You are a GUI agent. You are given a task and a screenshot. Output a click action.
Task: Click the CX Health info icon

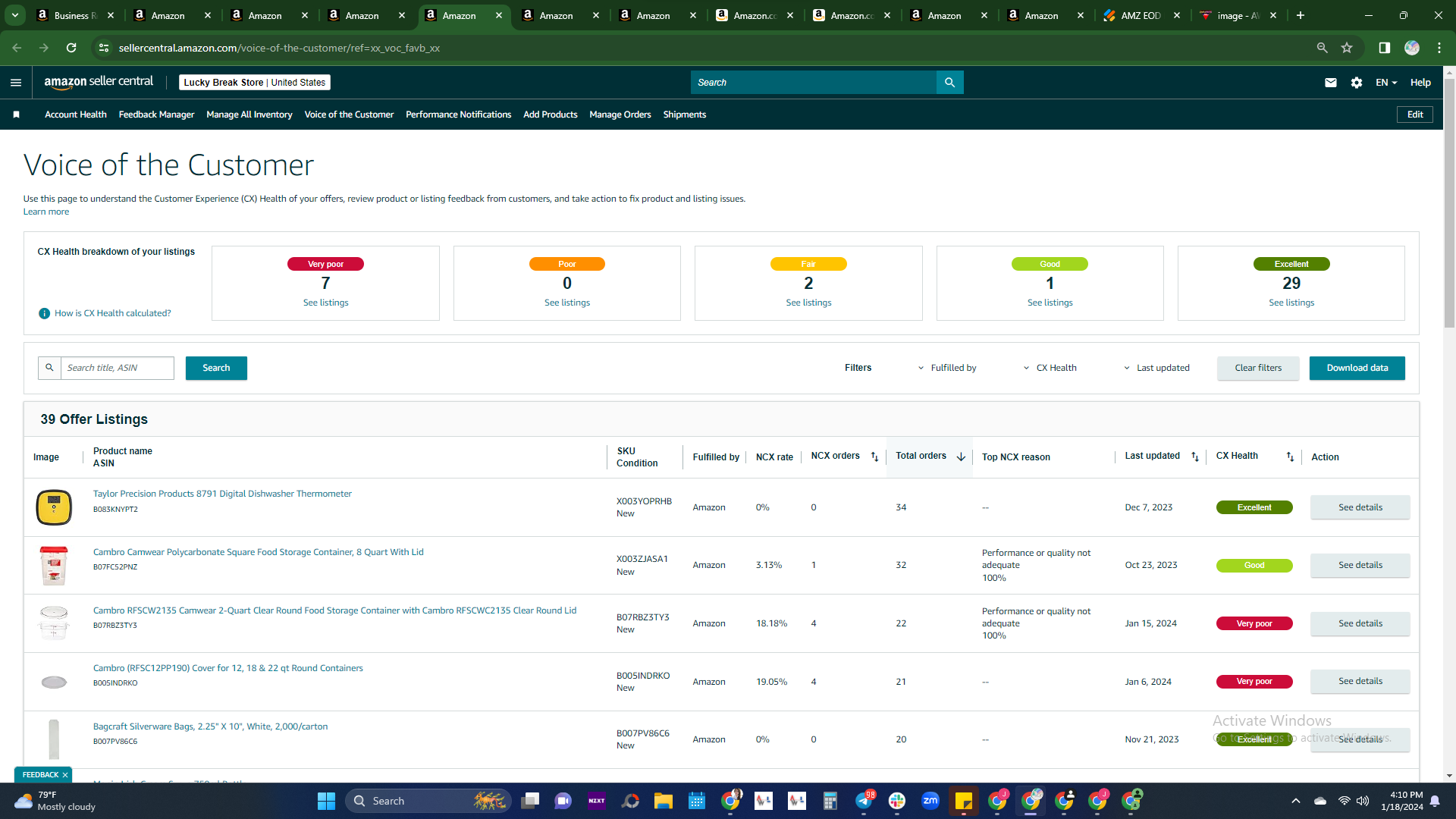click(x=45, y=313)
